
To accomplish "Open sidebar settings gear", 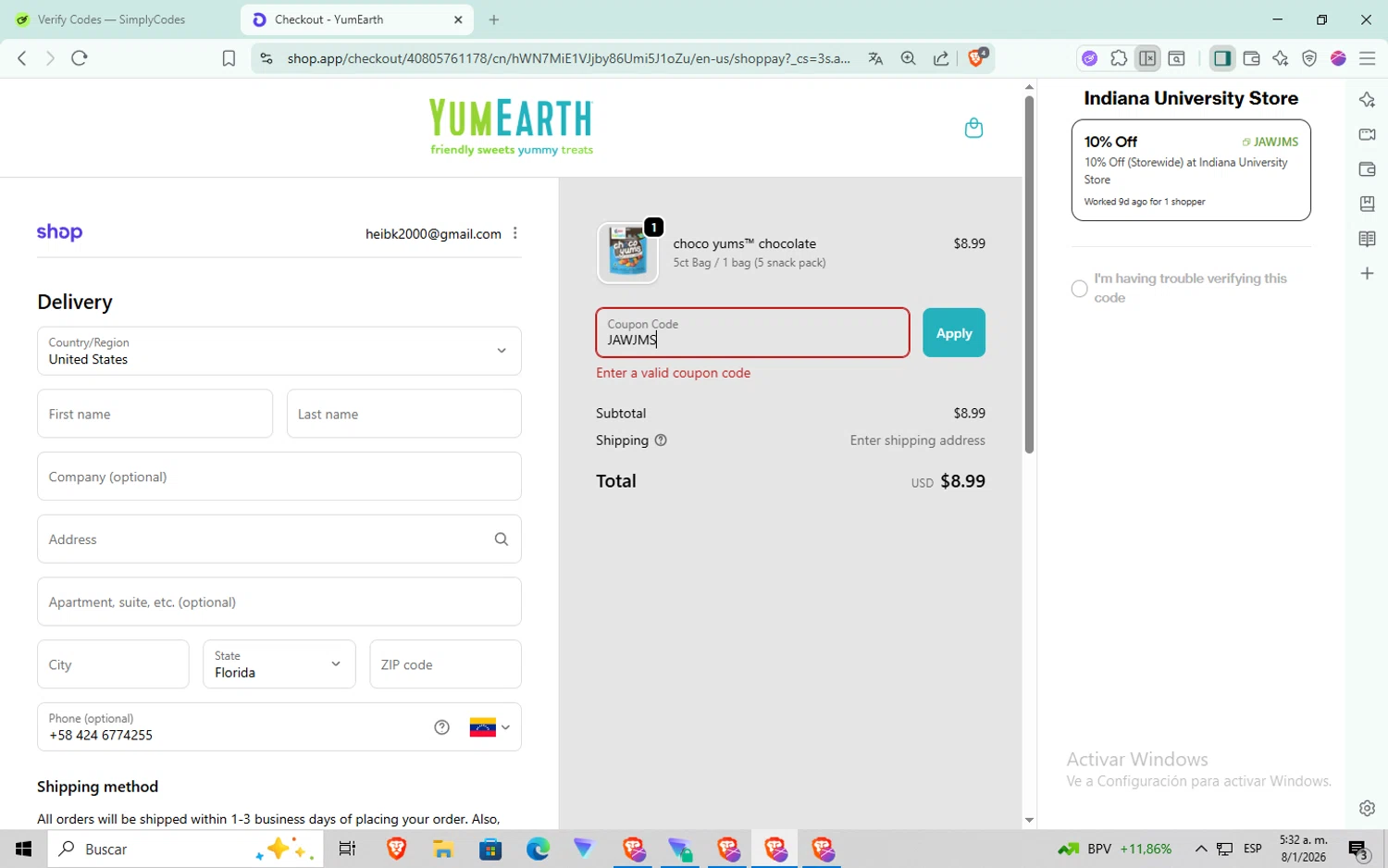I will click(1367, 808).
